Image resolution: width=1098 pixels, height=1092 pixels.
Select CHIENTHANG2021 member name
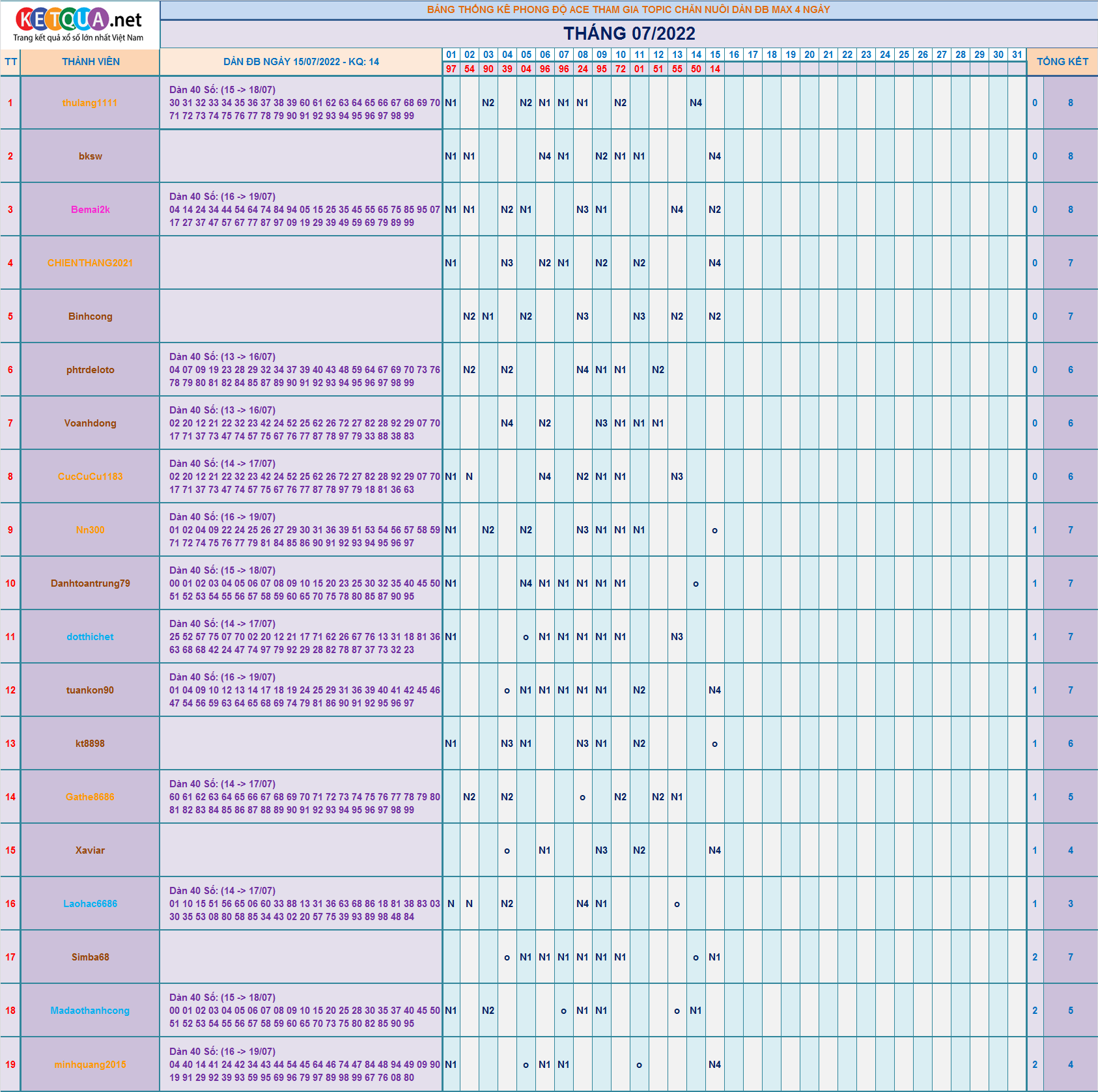coord(90,263)
